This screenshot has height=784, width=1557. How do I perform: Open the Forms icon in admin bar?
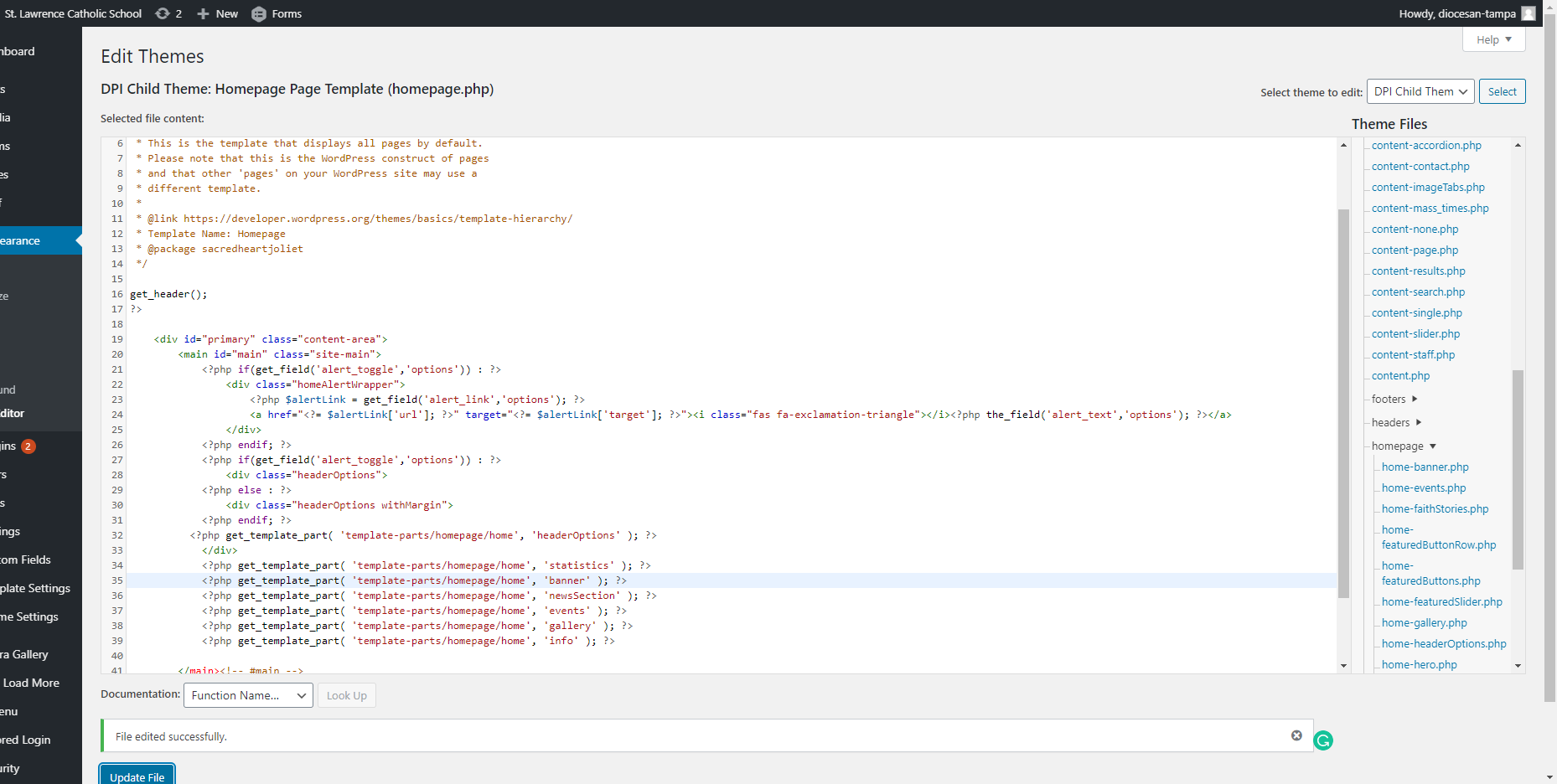(259, 13)
